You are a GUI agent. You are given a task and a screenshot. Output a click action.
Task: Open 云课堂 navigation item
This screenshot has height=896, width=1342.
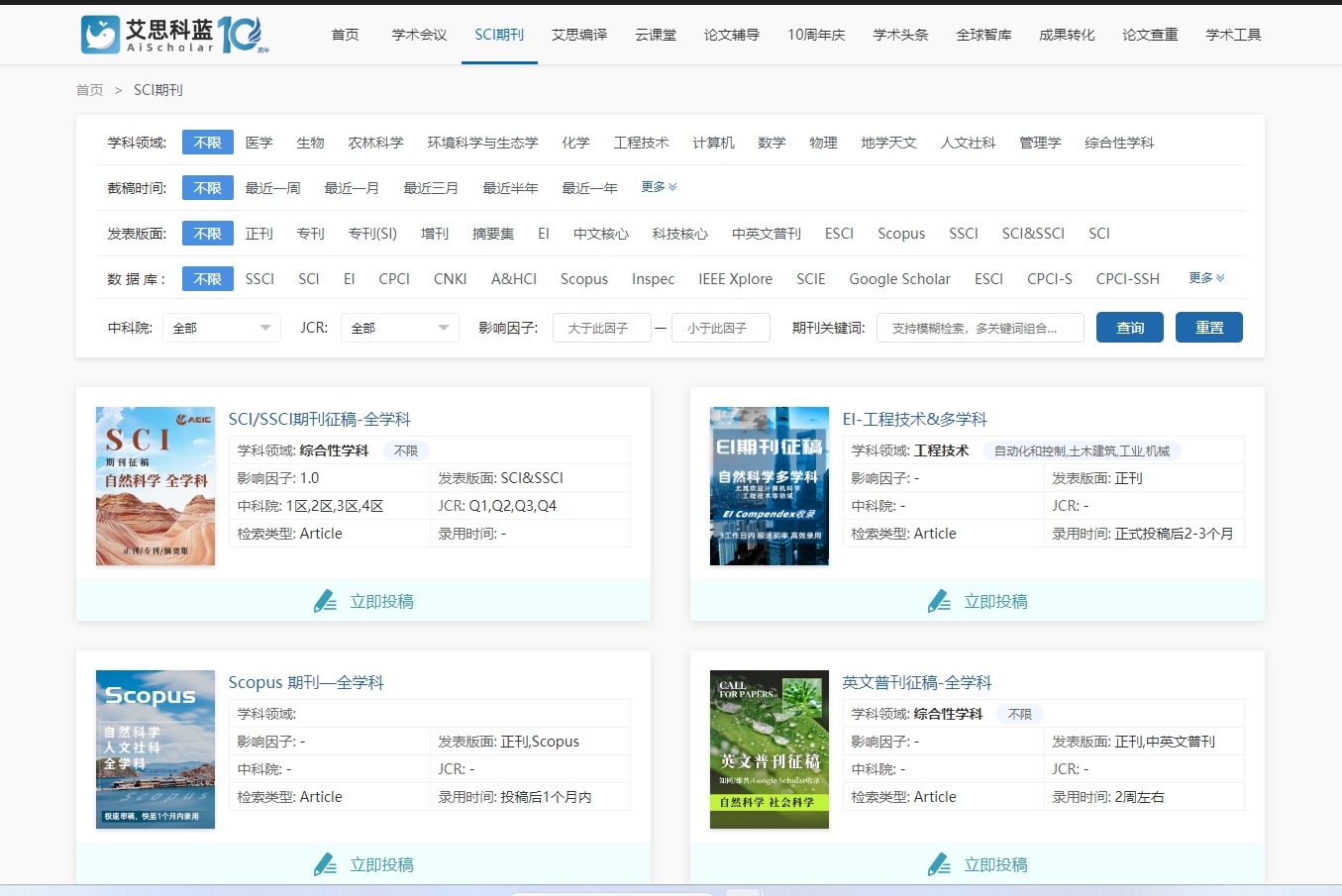(x=656, y=35)
